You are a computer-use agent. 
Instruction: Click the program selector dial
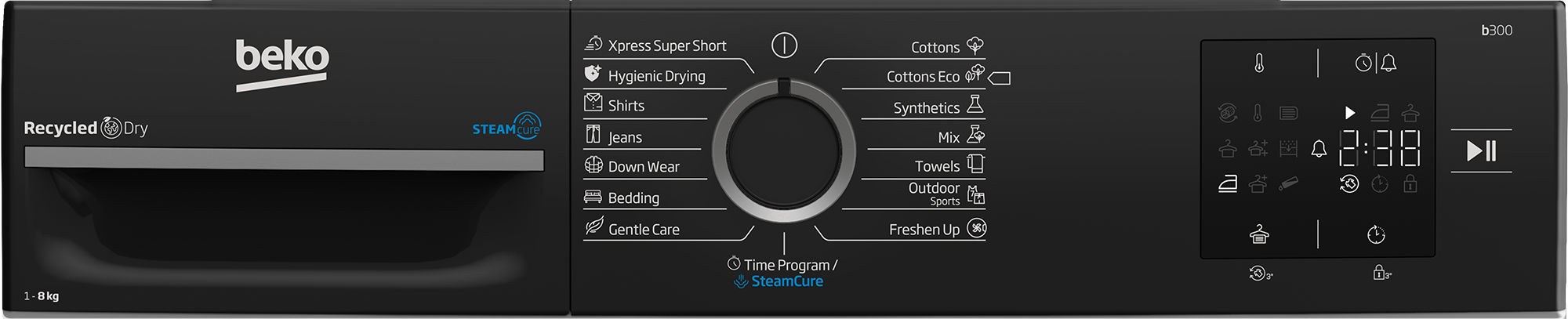(784, 149)
